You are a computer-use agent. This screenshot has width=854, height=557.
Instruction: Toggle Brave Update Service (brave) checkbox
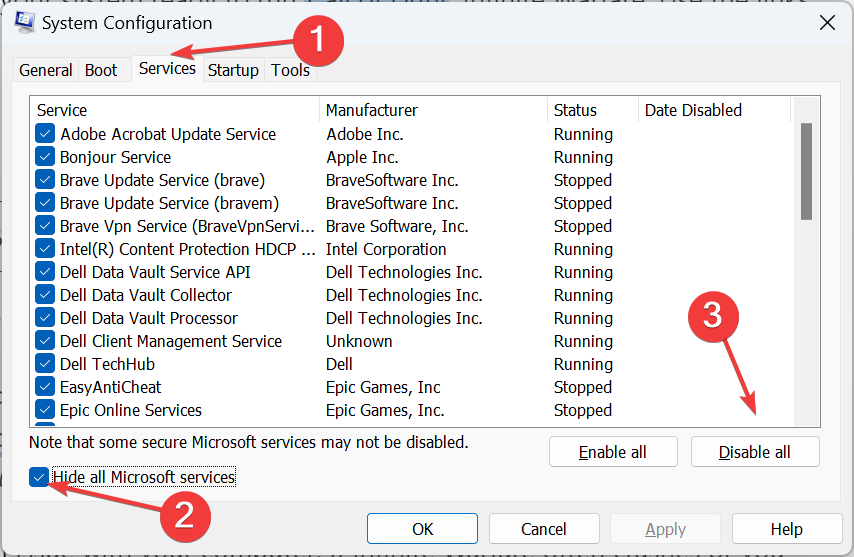(45, 180)
